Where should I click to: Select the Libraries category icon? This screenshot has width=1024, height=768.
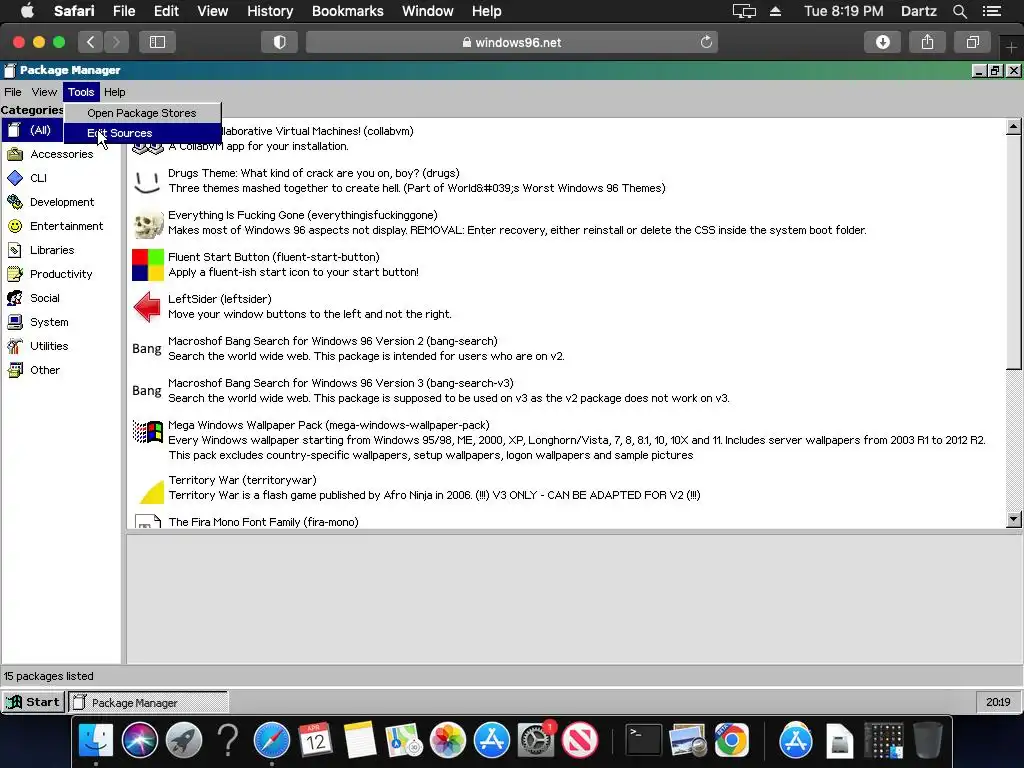coord(14,250)
